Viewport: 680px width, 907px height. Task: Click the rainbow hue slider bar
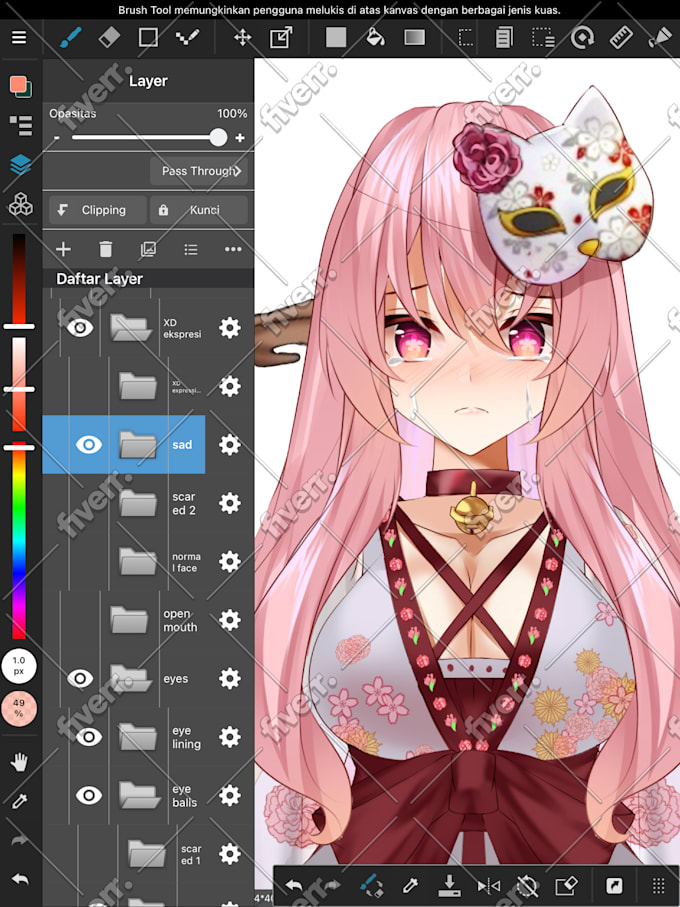[19, 540]
